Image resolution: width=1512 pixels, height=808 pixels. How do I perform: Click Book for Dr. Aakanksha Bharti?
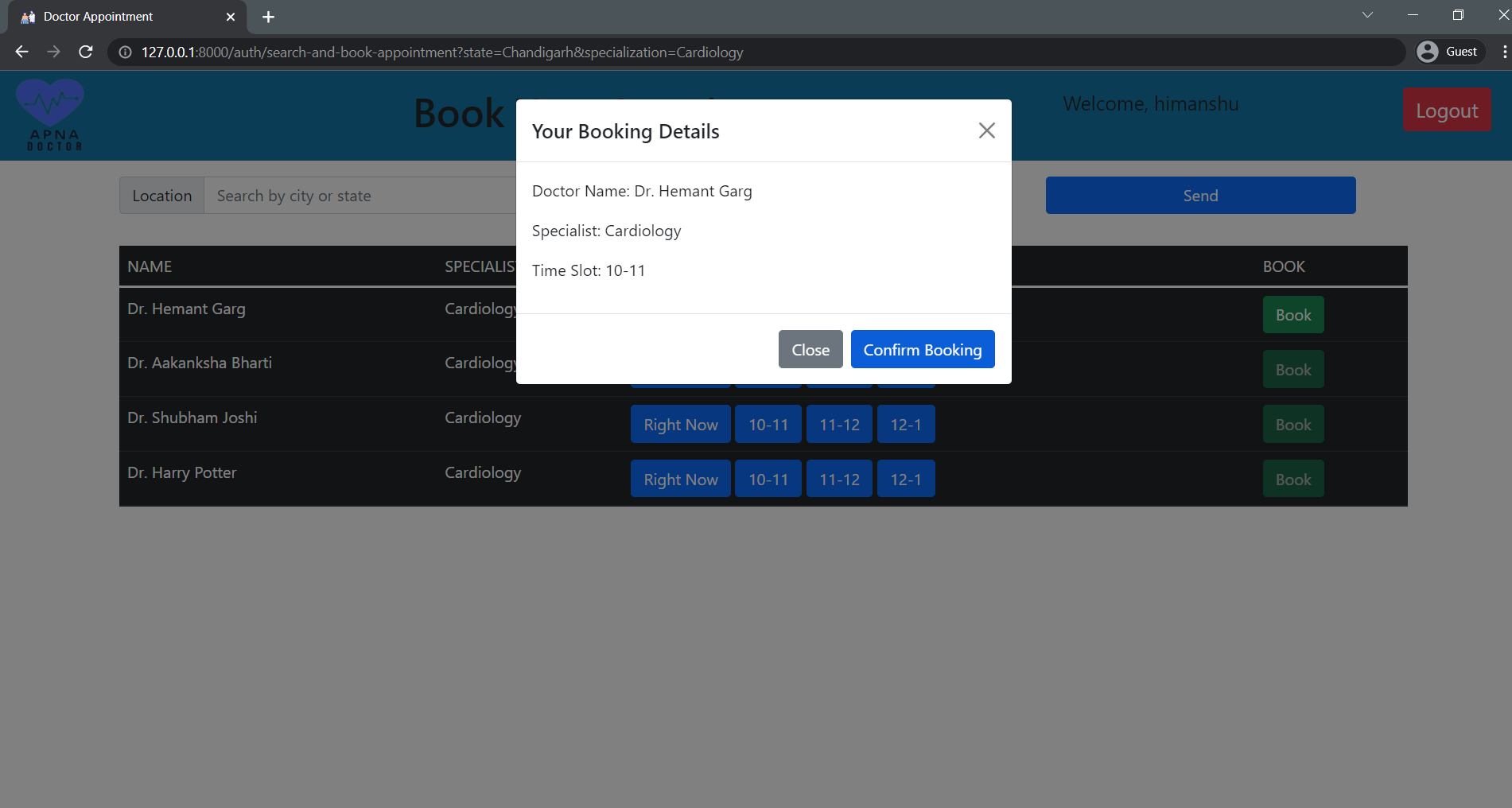1293,370
